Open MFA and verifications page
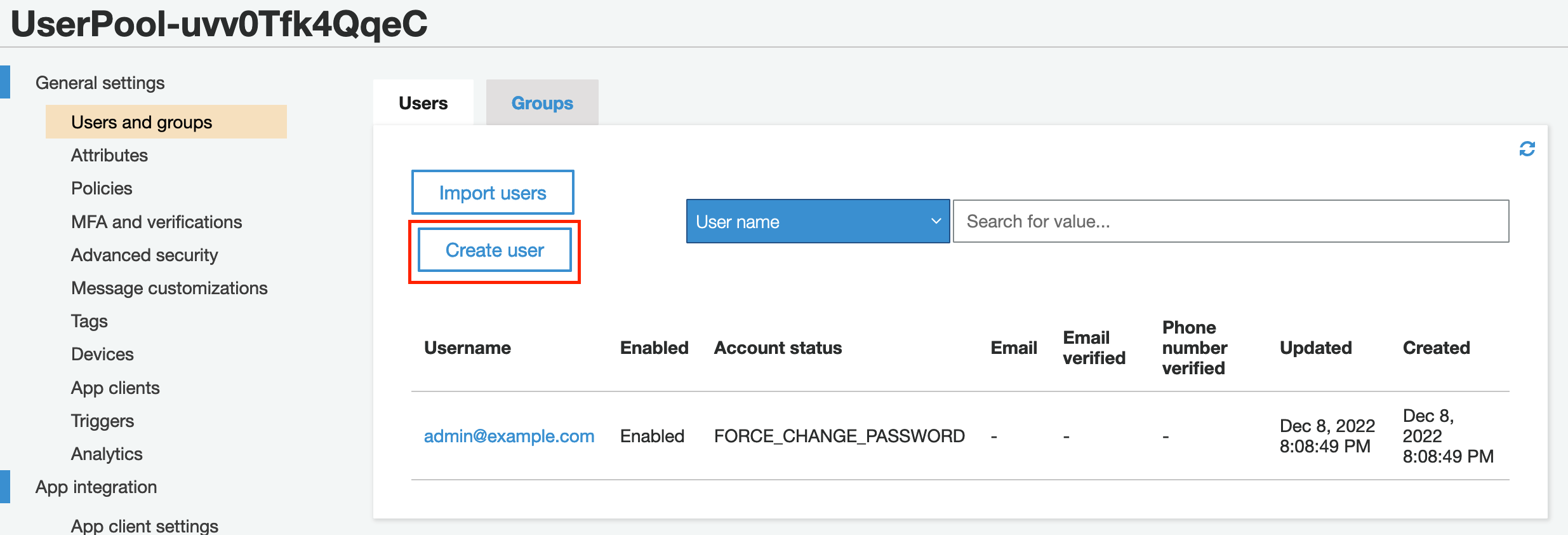This screenshot has width=1568, height=535. point(156,222)
